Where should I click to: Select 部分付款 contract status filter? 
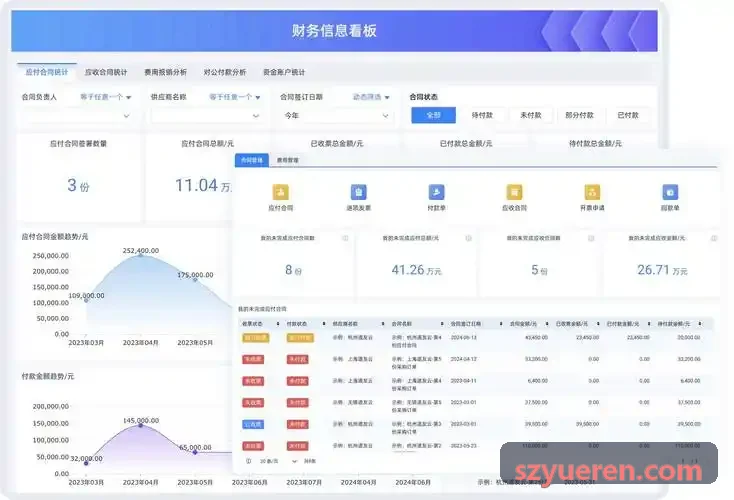[580, 115]
